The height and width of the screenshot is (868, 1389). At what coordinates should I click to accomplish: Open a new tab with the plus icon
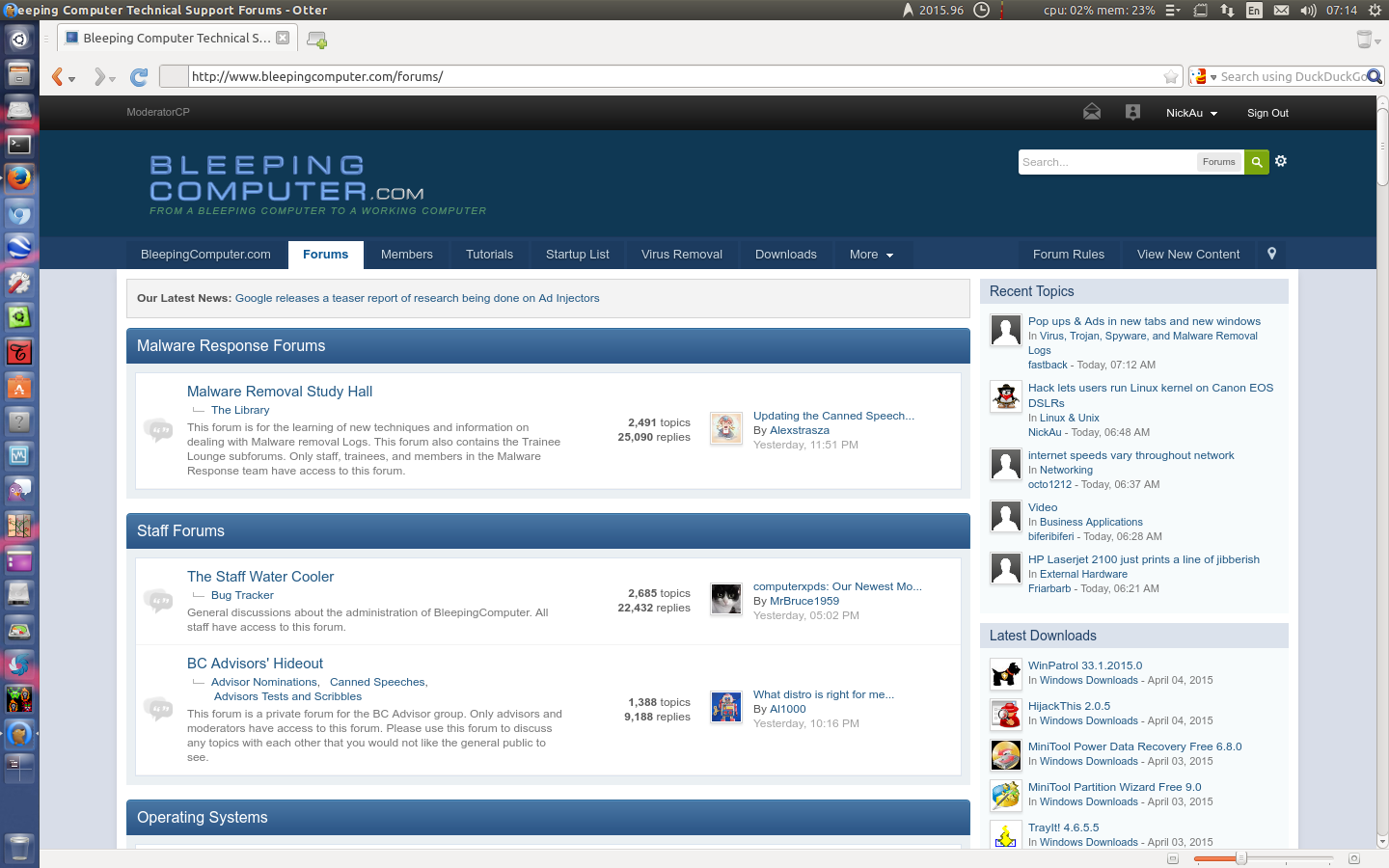[316, 40]
